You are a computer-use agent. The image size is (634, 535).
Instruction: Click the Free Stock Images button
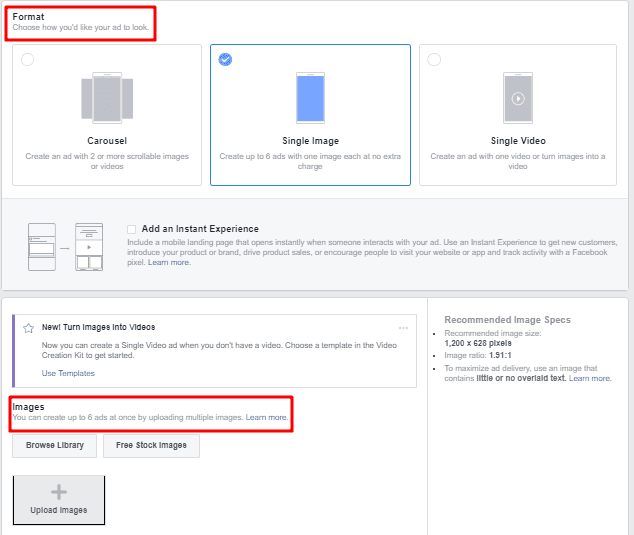151,445
